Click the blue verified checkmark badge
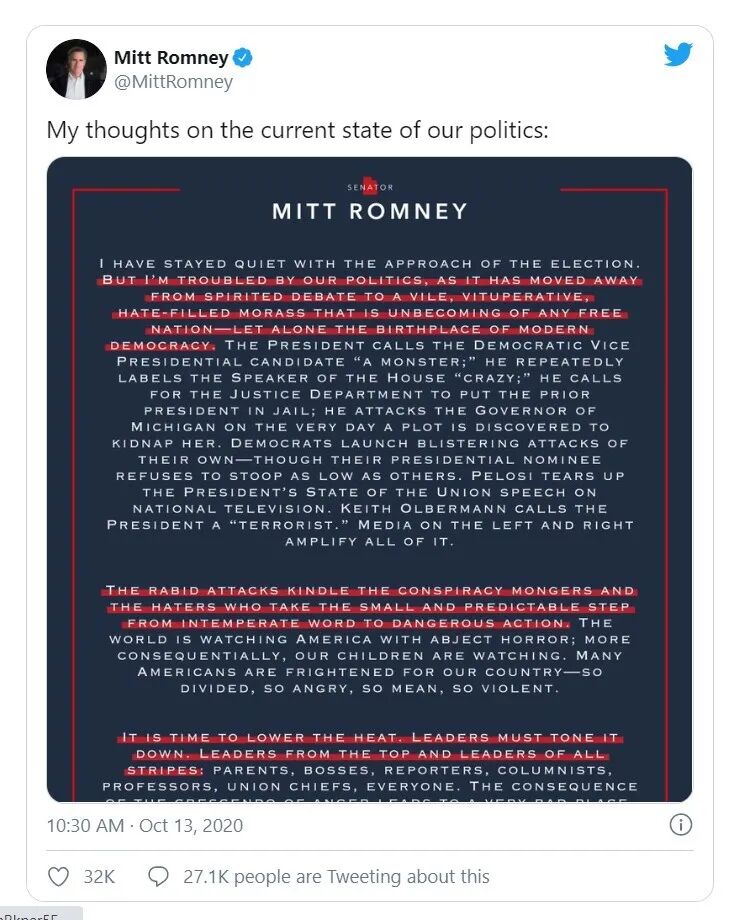The image size is (743, 920). point(242,58)
